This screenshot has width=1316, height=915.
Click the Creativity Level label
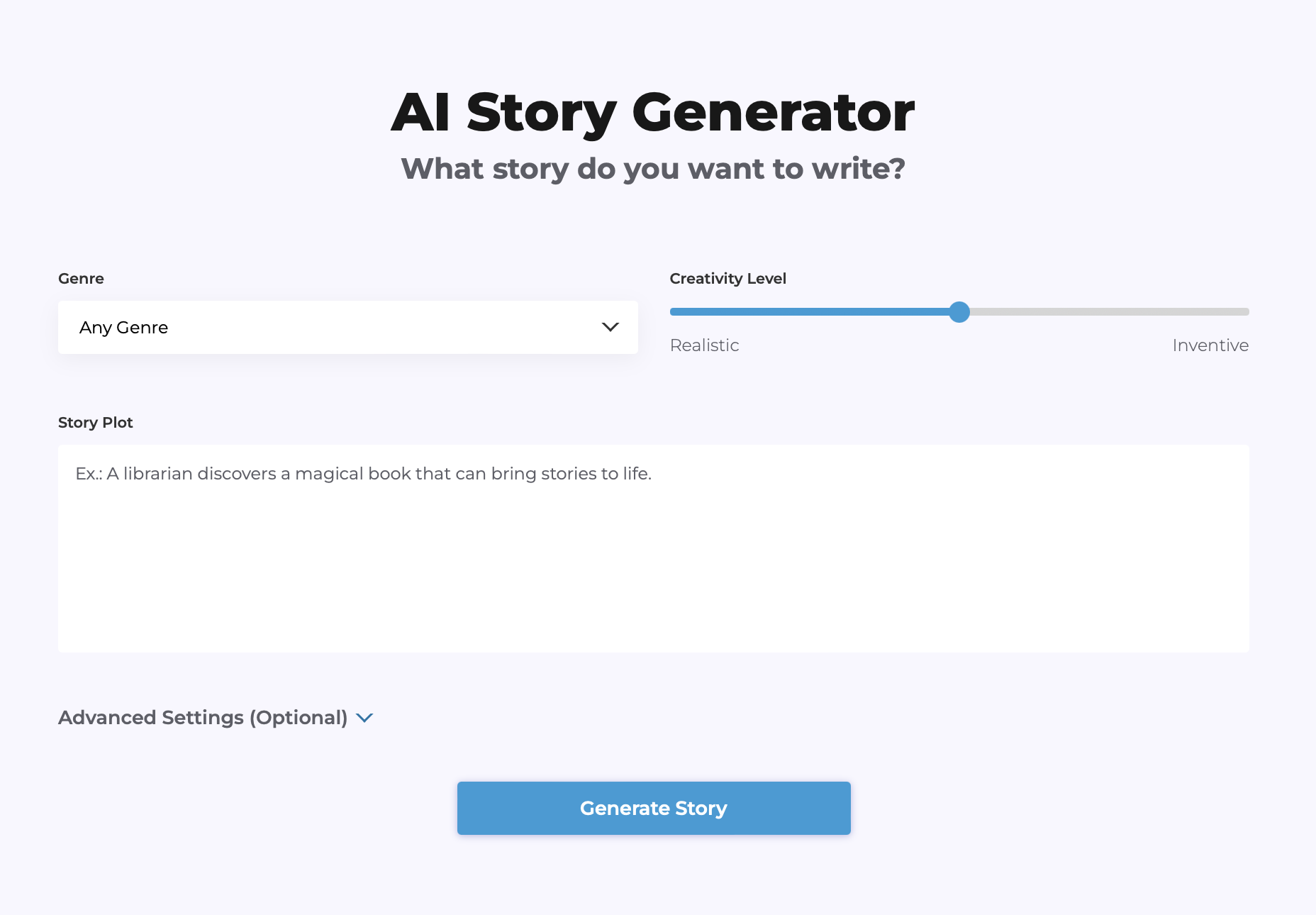point(727,279)
